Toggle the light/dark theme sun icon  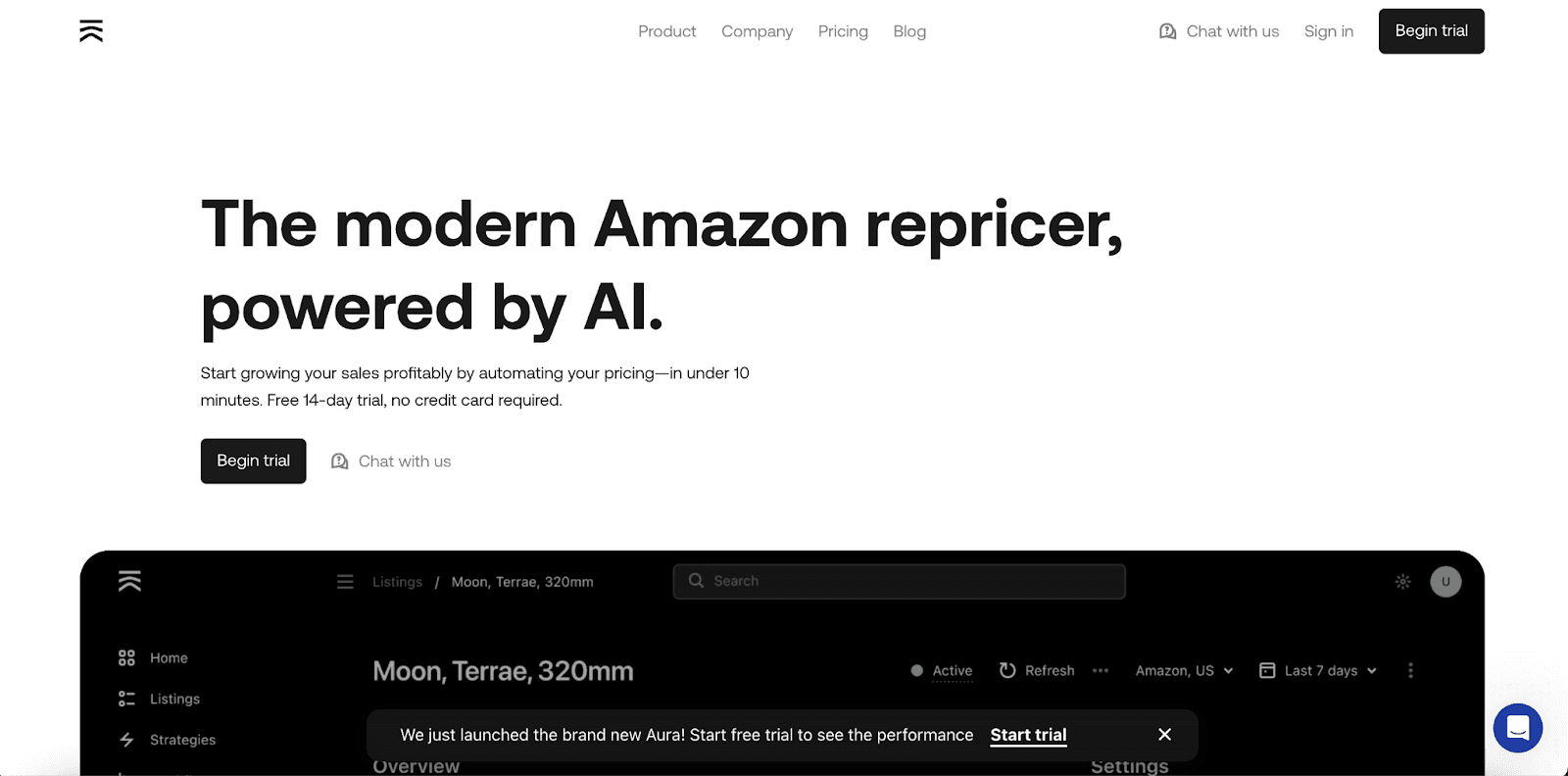click(x=1403, y=582)
